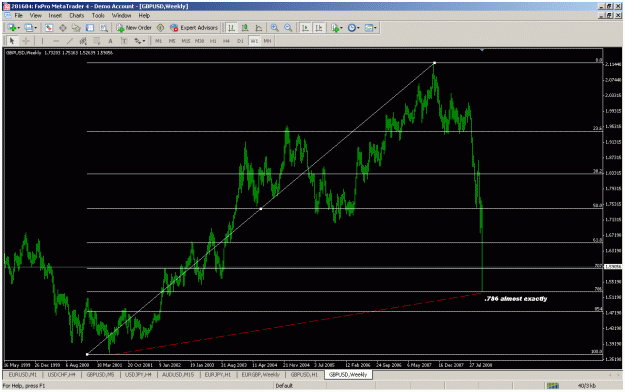Open the File menu

point(19,16)
